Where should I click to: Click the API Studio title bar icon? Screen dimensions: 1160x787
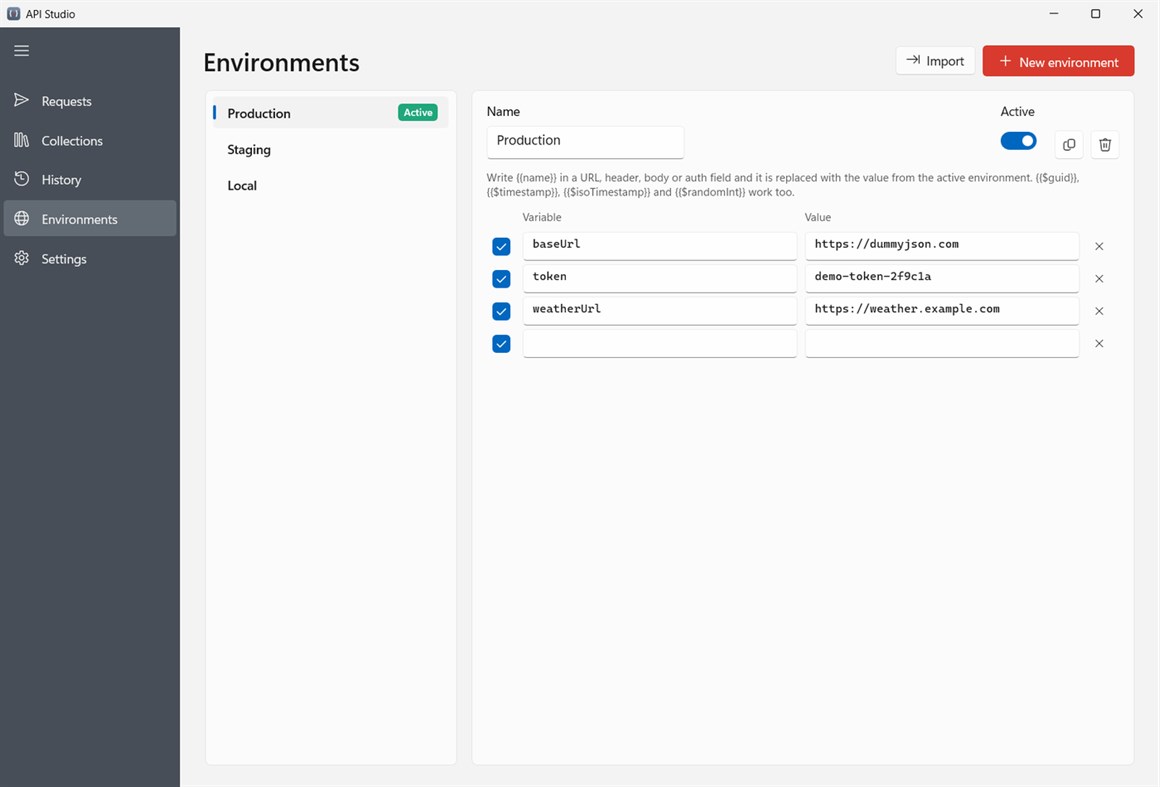(x=13, y=13)
